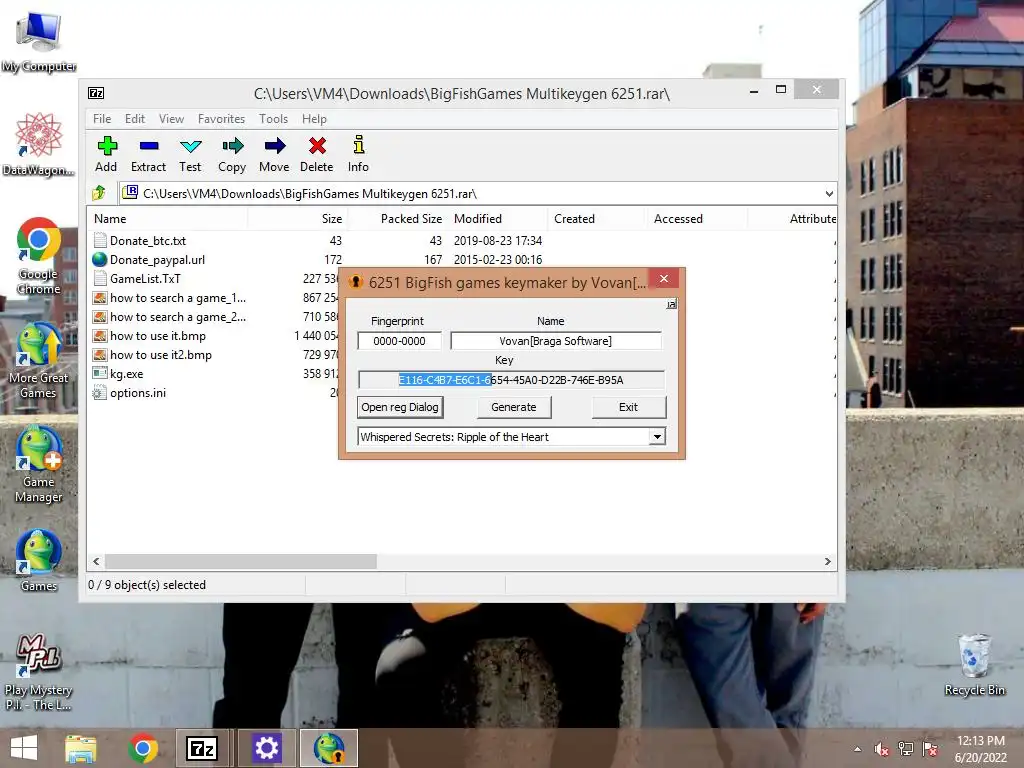The image size is (1024, 768).
Task: Click the small icon in keymaker corner
Action: tap(671, 304)
